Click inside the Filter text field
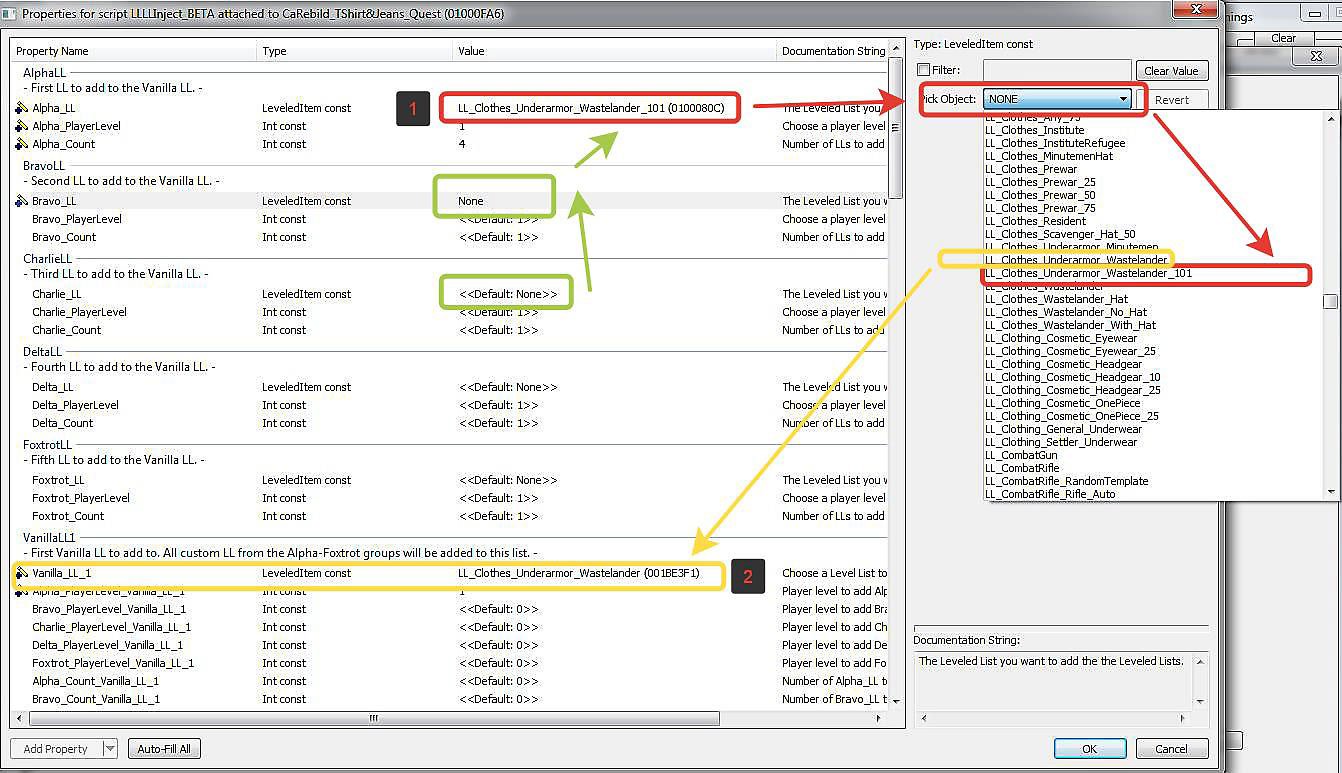Image resolution: width=1342 pixels, height=773 pixels. [x=1056, y=70]
